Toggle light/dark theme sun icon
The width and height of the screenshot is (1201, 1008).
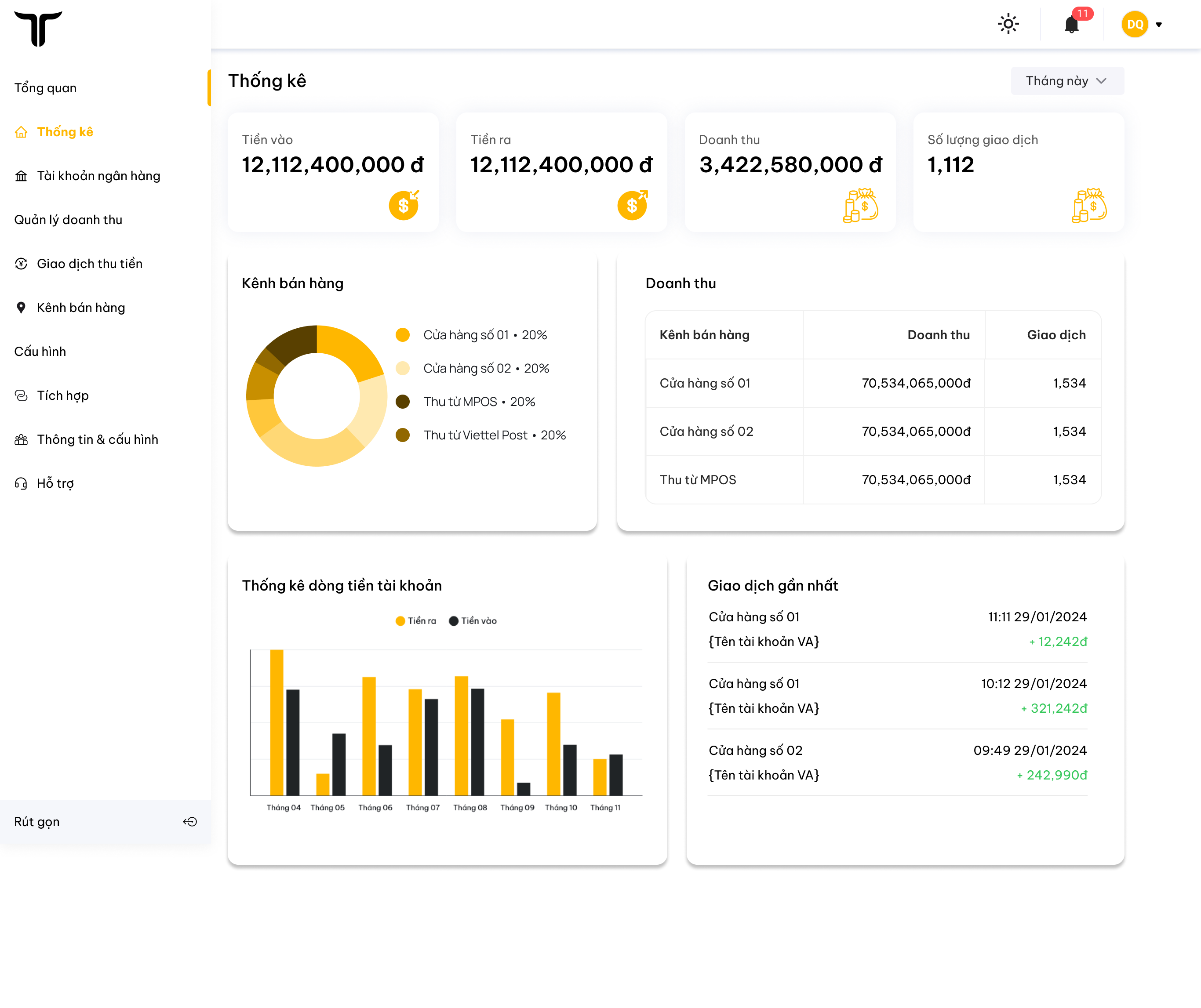[1008, 24]
